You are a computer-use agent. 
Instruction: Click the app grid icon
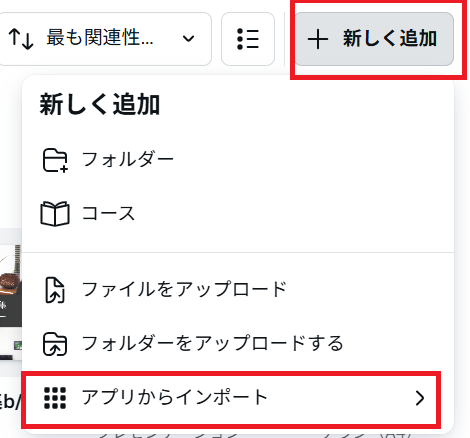(55, 398)
